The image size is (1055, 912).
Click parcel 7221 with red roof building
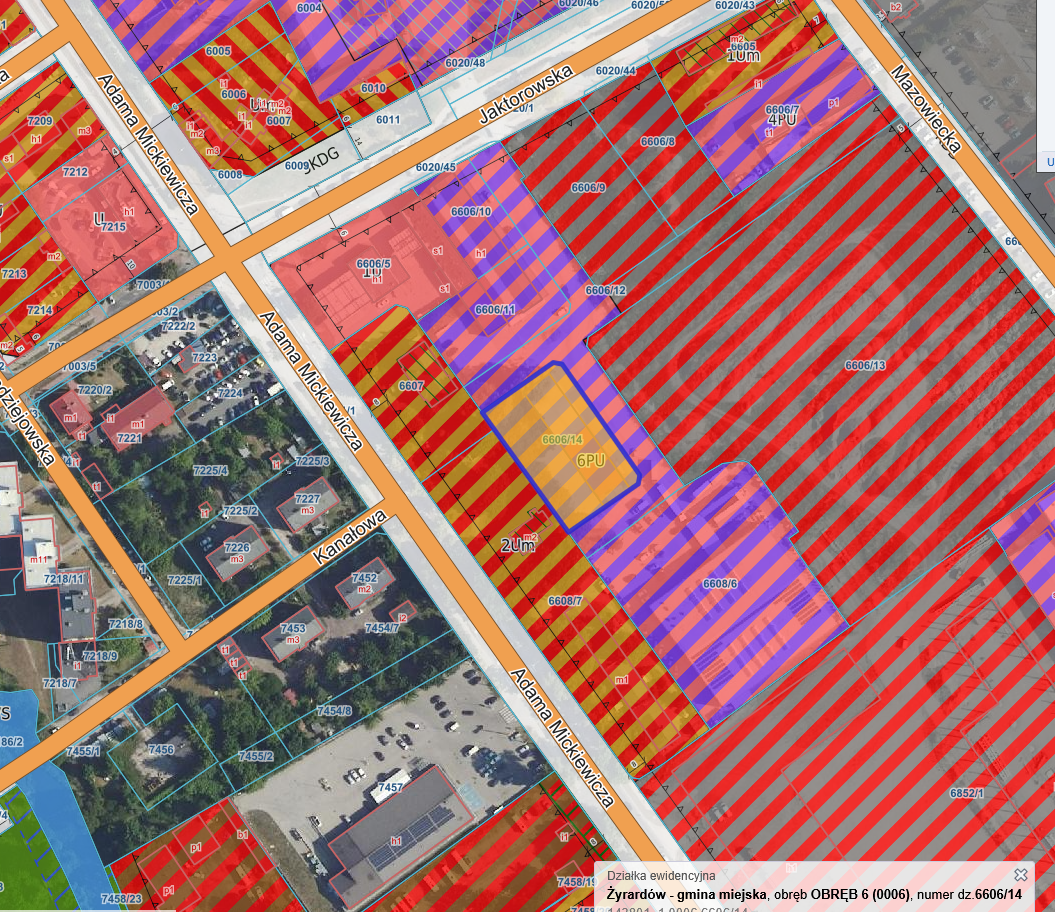[129, 438]
